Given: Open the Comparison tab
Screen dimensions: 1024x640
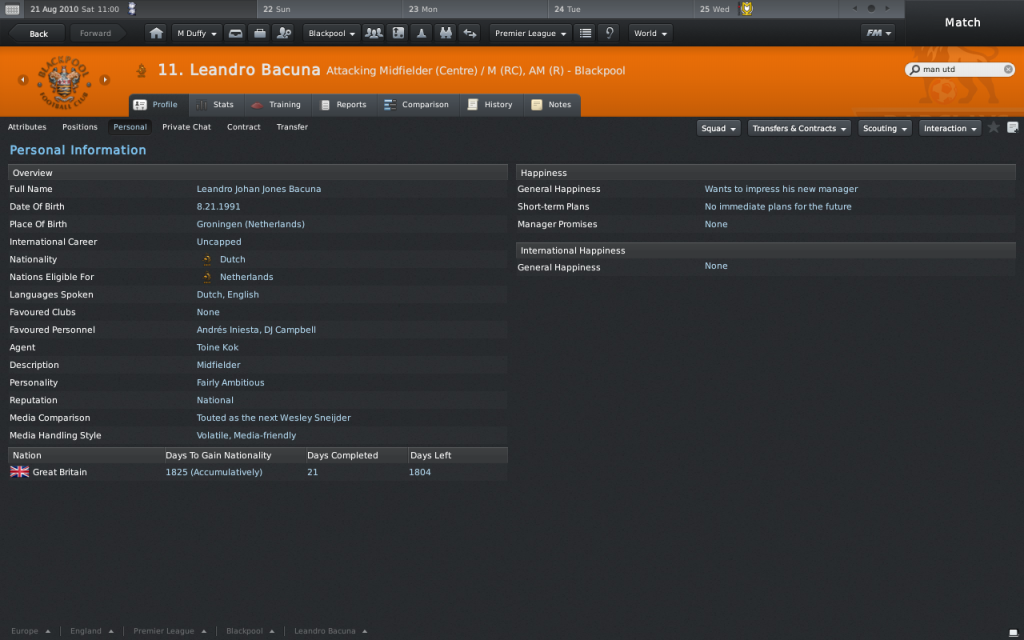Looking at the screenshot, I should tap(417, 104).
